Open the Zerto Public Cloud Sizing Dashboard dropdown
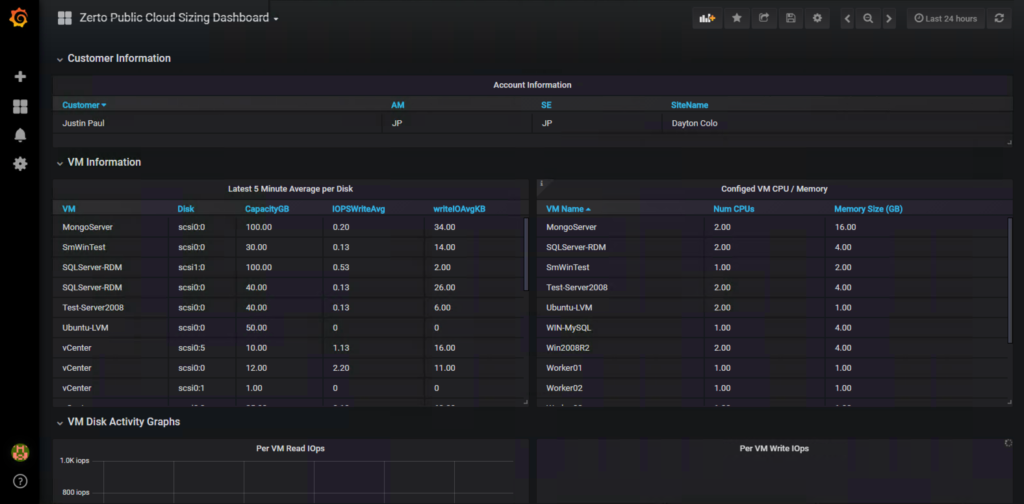The height and width of the screenshot is (504, 1024). pyautogui.click(x=179, y=18)
